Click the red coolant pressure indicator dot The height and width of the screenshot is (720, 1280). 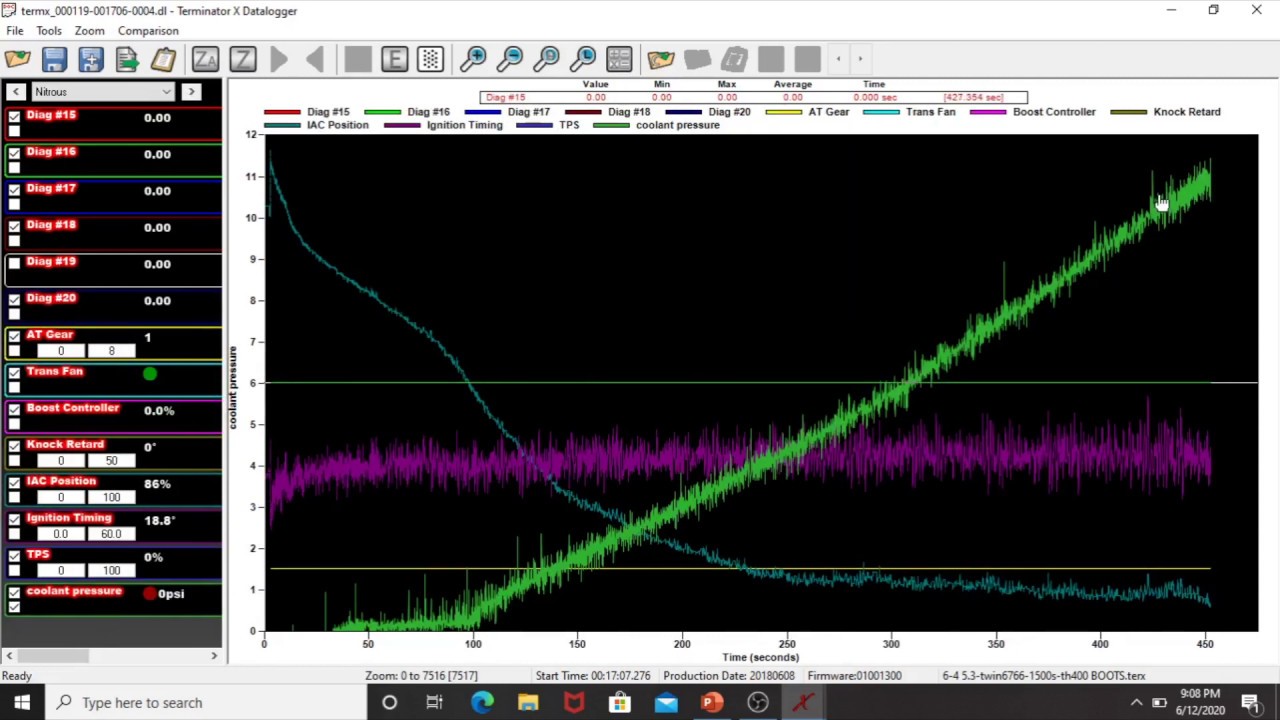point(150,594)
